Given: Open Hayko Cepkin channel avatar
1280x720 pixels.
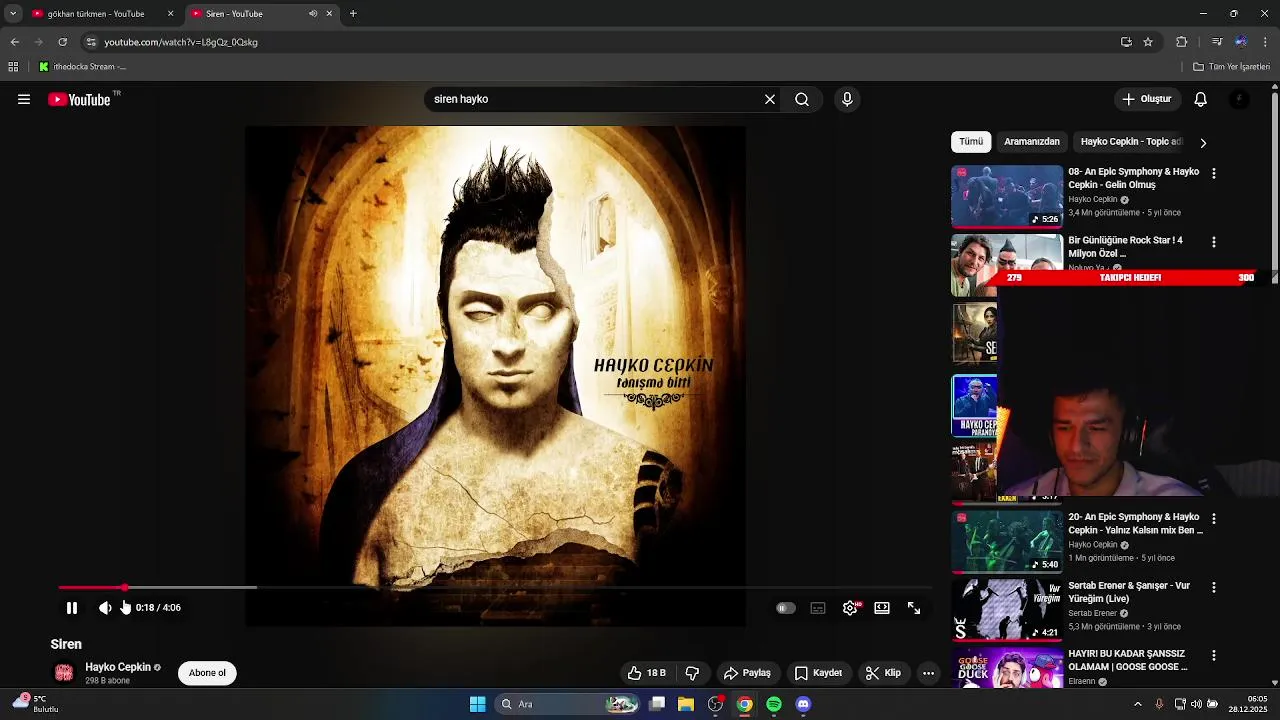Looking at the screenshot, I should click(x=64, y=673).
